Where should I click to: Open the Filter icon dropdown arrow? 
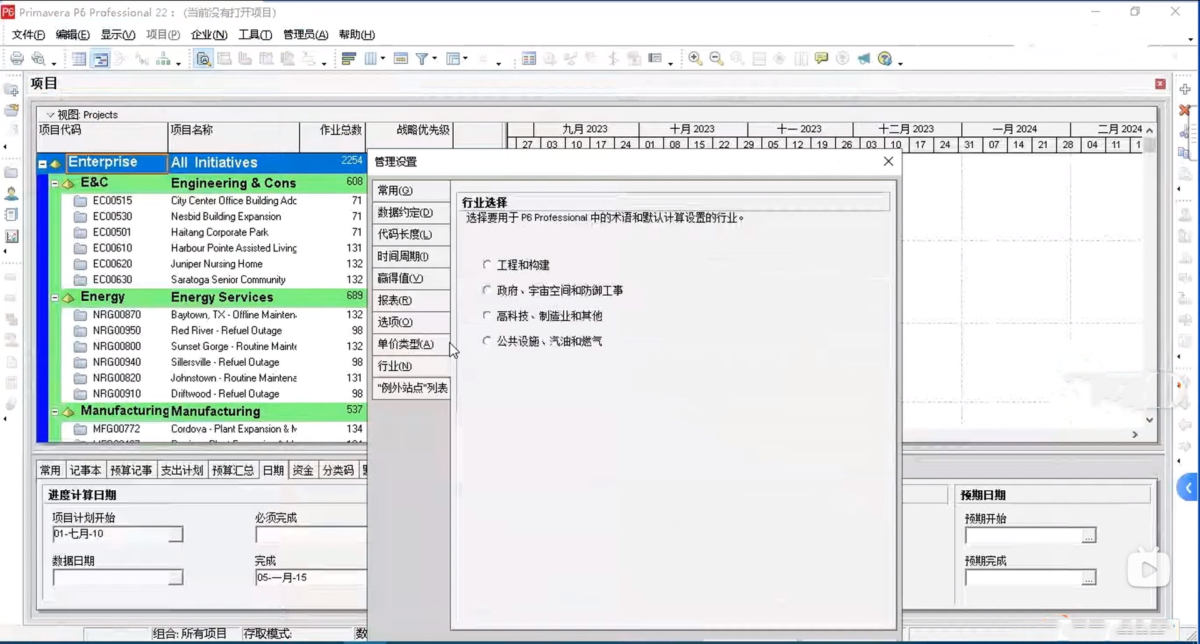click(x=434, y=60)
